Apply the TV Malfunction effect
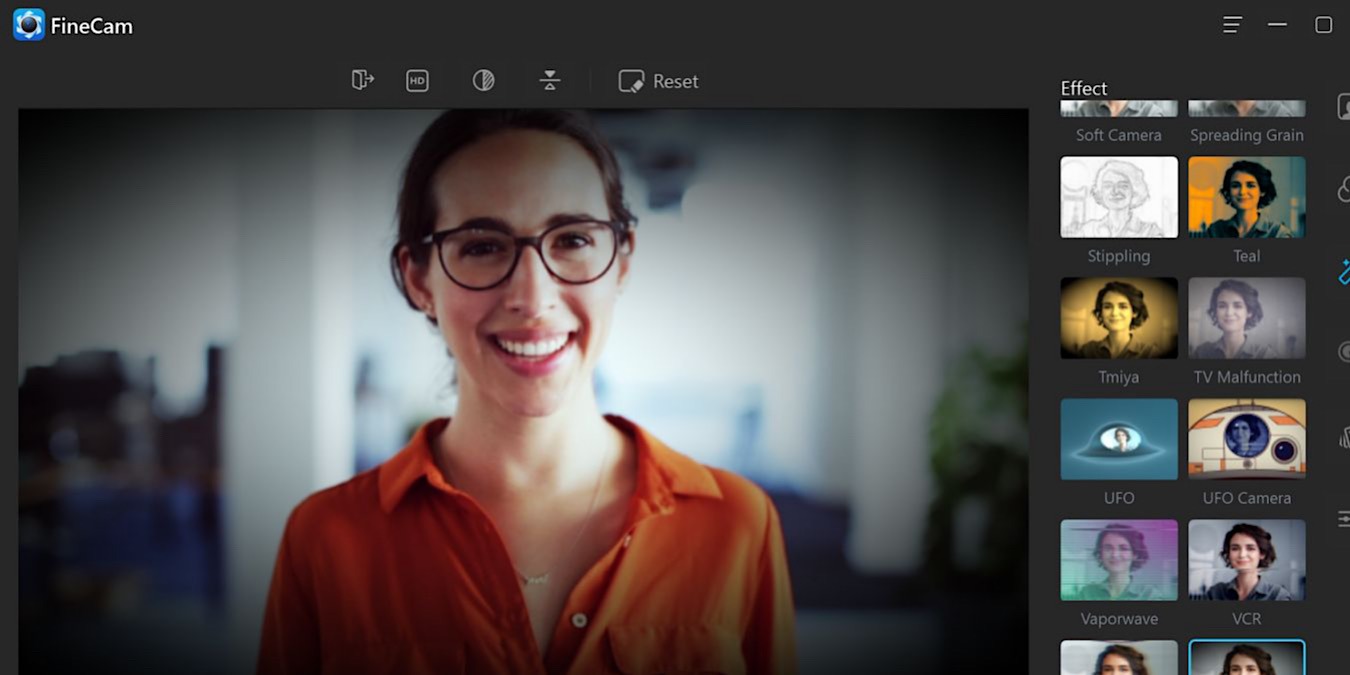Screen dimensions: 1350x675 (x=1246, y=318)
